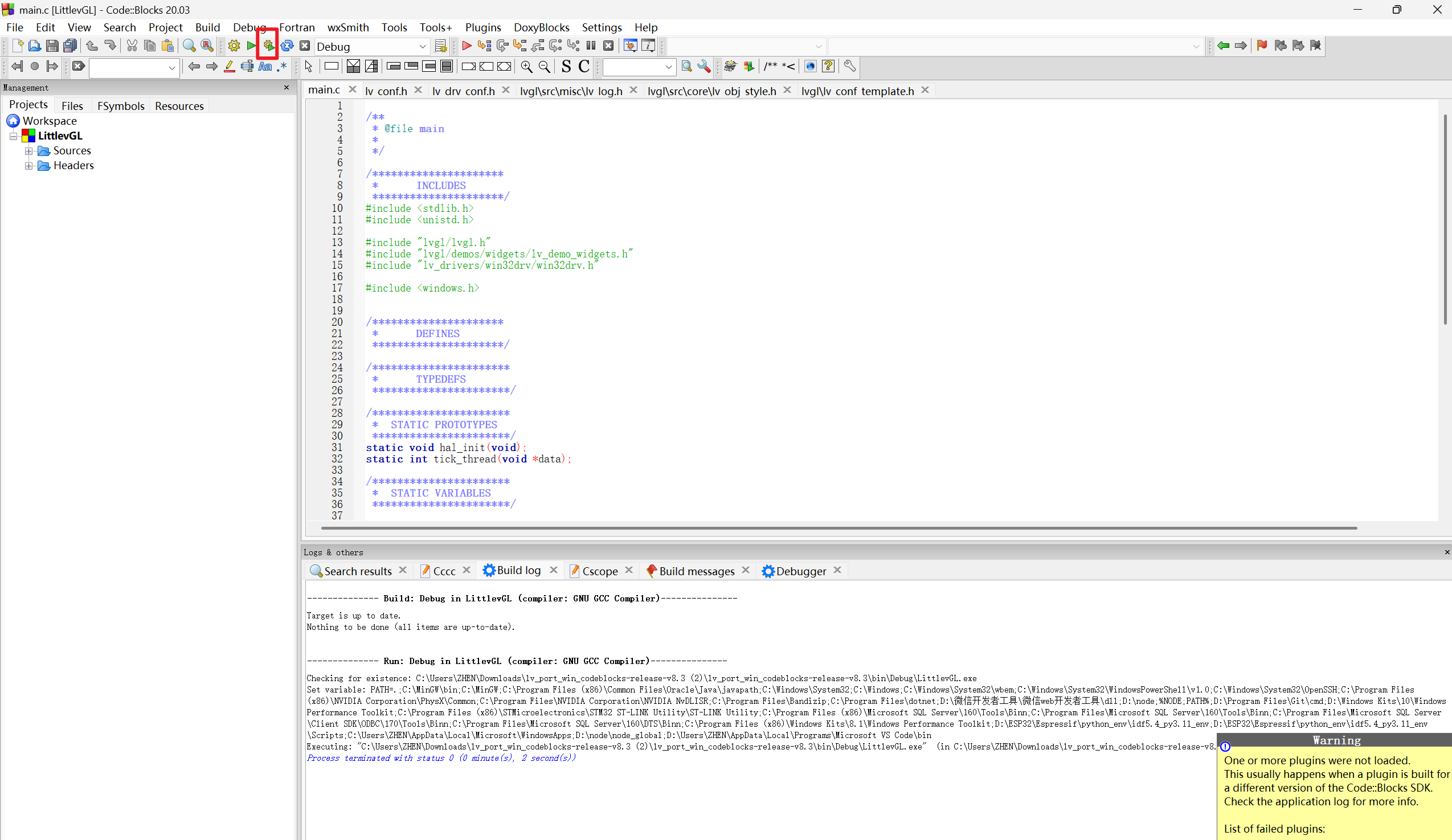Click the Zoom in magnifier icon

(x=526, y=67)
